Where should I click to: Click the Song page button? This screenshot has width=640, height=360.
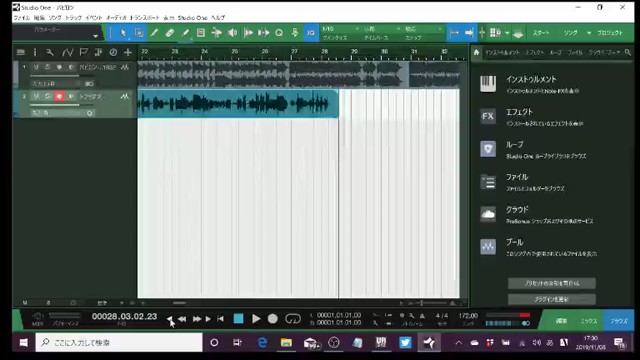point(571,33)
